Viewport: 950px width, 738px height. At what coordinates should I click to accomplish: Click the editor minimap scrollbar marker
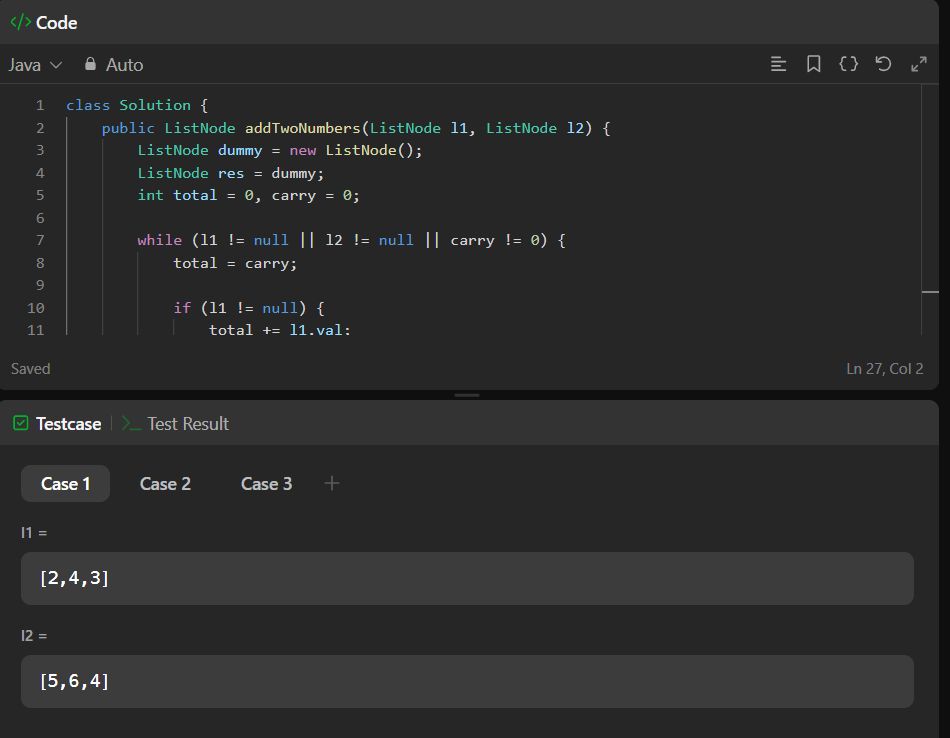pos(930,292)
